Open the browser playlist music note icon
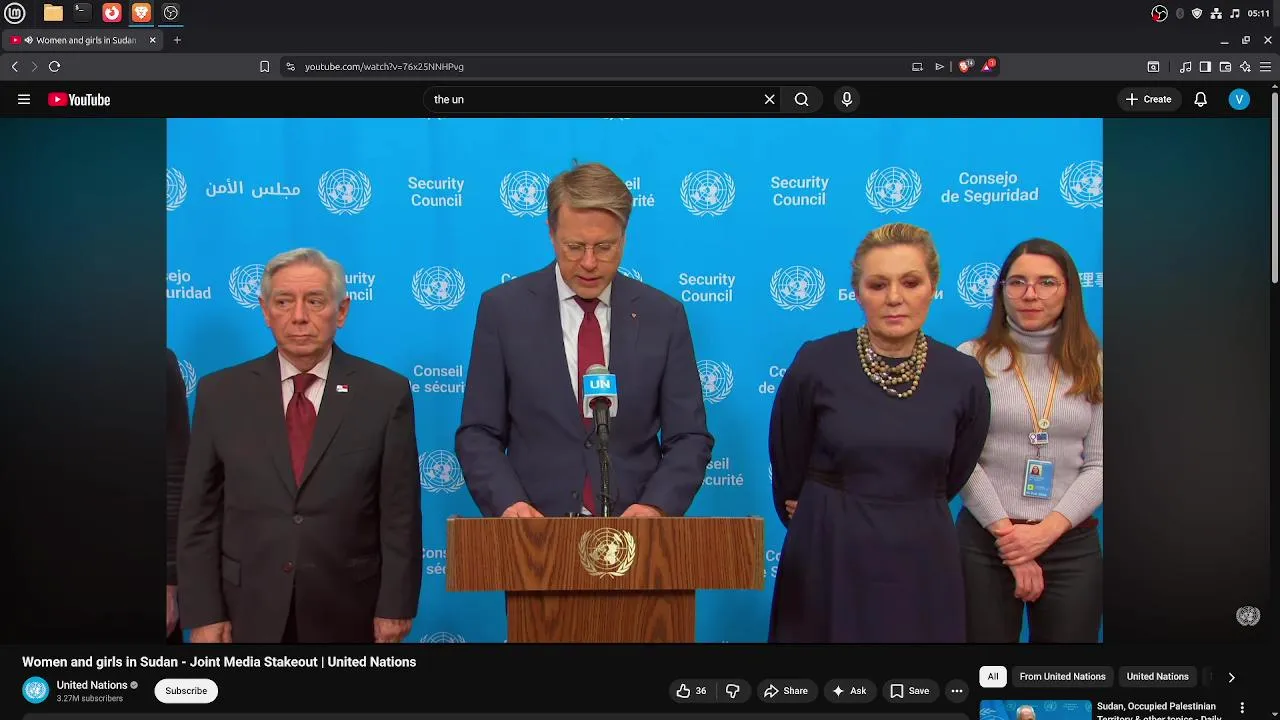The image size is (1280, 720). click(x=1185, y=67)
